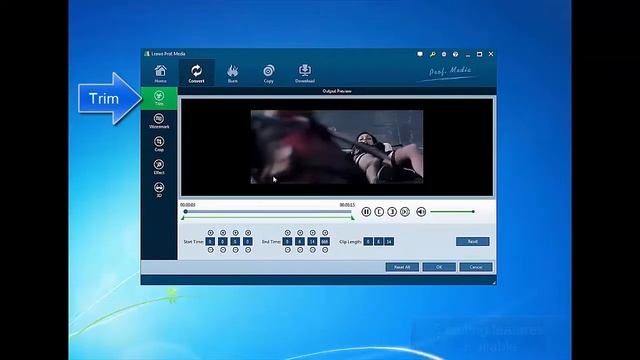Click the playback progress bar
Screen dimensions: 640x360
click(268, 211)
